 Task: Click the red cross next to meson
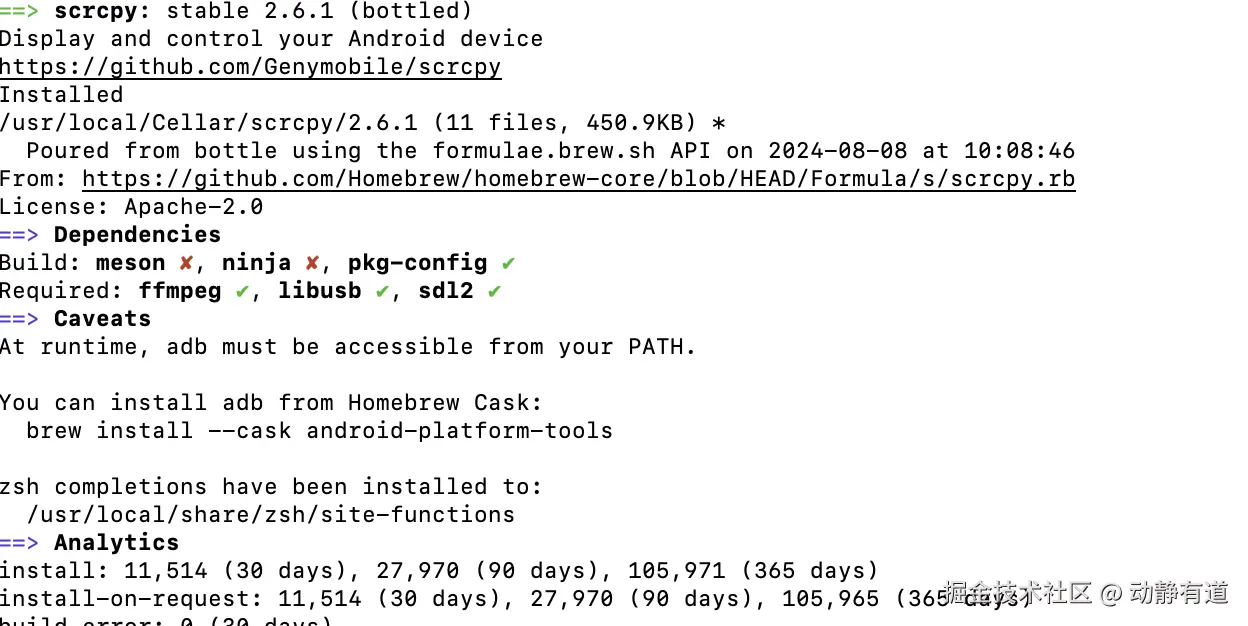[186, 263]
